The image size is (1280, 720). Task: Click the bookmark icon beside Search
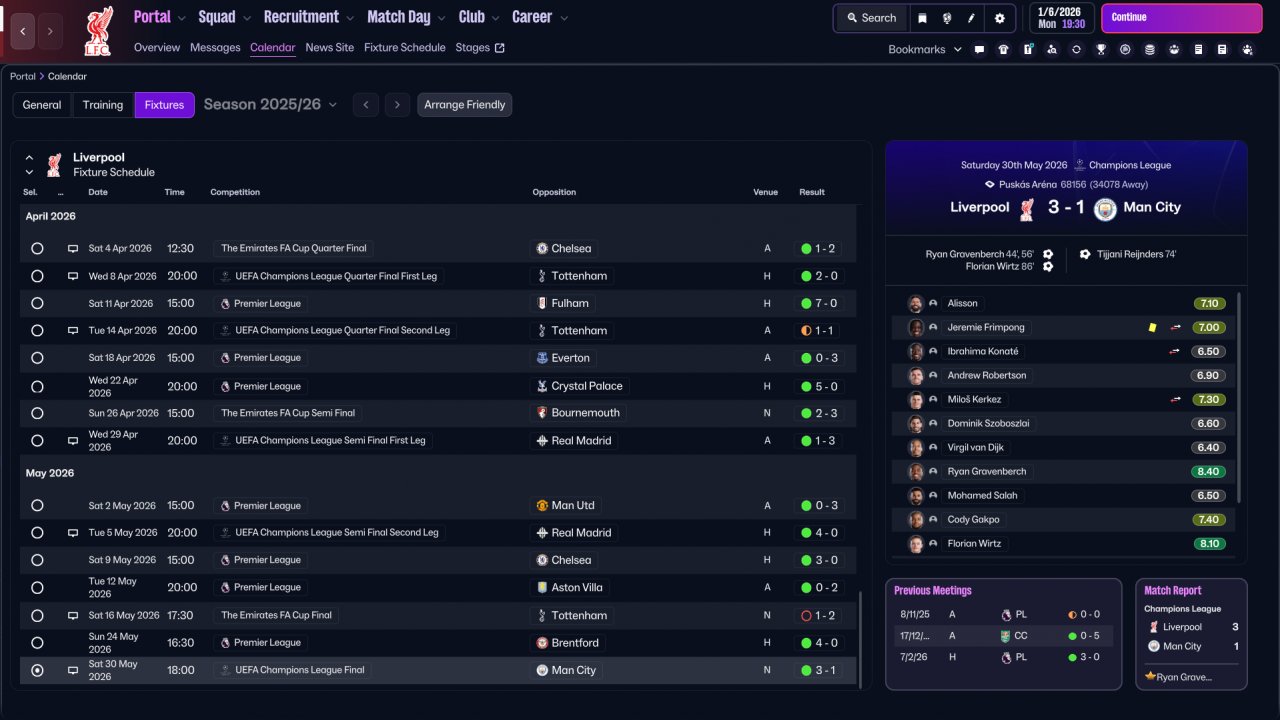pyautogui.click(x=922, y=18)
